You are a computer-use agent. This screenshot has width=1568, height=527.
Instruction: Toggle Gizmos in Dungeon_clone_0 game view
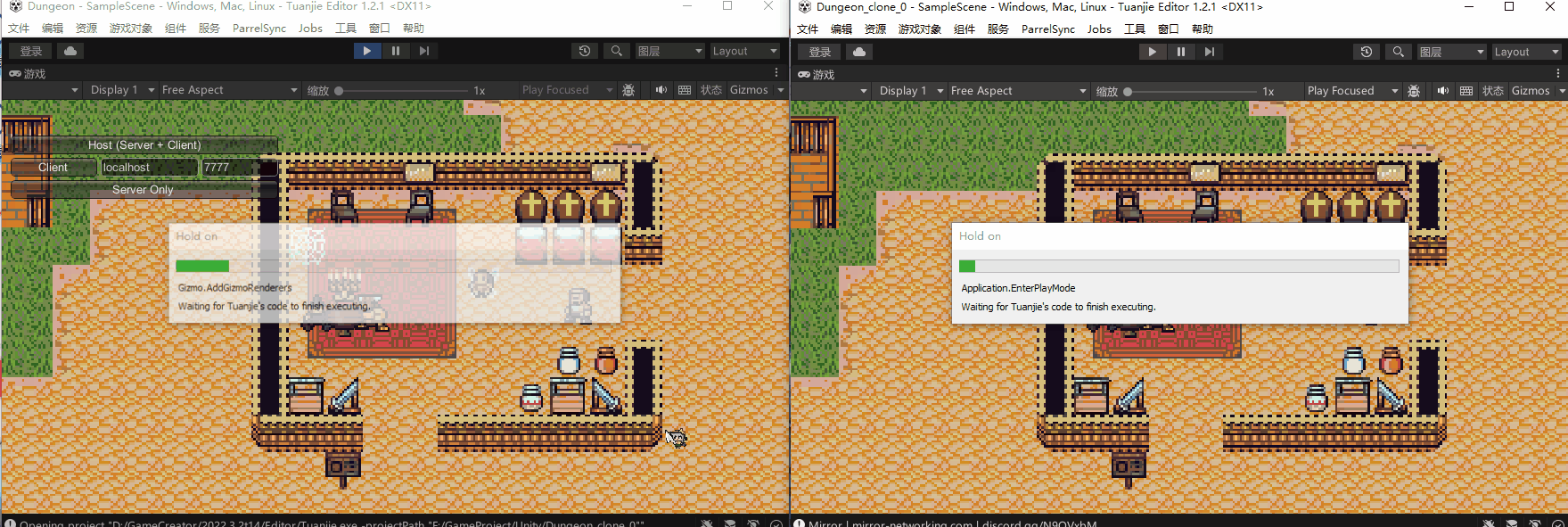[x=1531, y=91]
